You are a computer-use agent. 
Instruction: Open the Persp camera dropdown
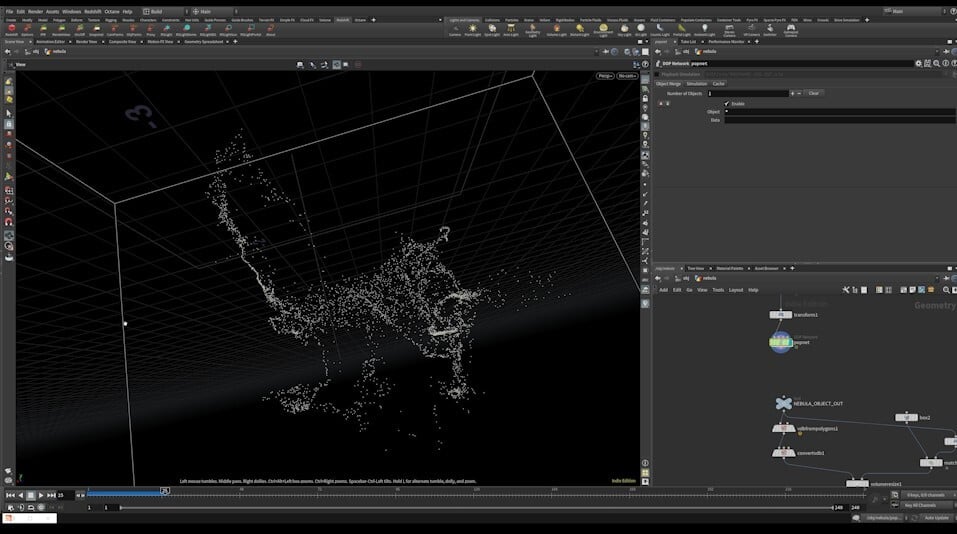click(x=605, y=75)
